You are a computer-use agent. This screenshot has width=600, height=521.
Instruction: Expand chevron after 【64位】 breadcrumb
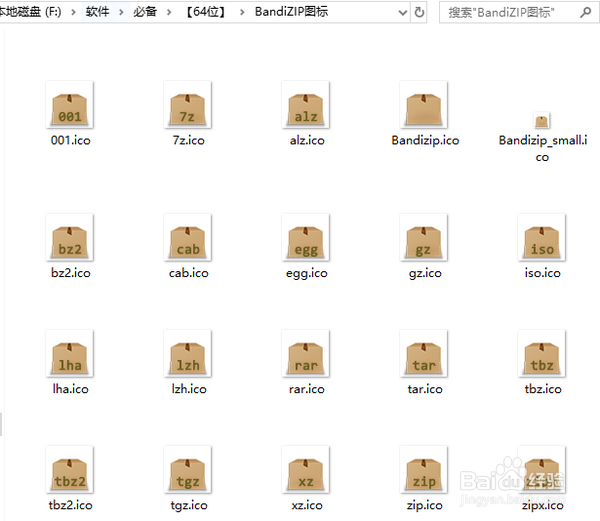coord(242,12)
